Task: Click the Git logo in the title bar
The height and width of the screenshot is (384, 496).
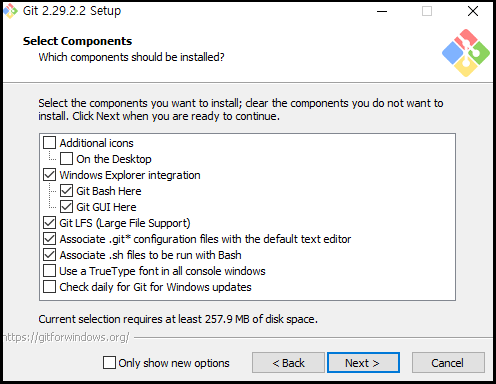Action: 10,11
